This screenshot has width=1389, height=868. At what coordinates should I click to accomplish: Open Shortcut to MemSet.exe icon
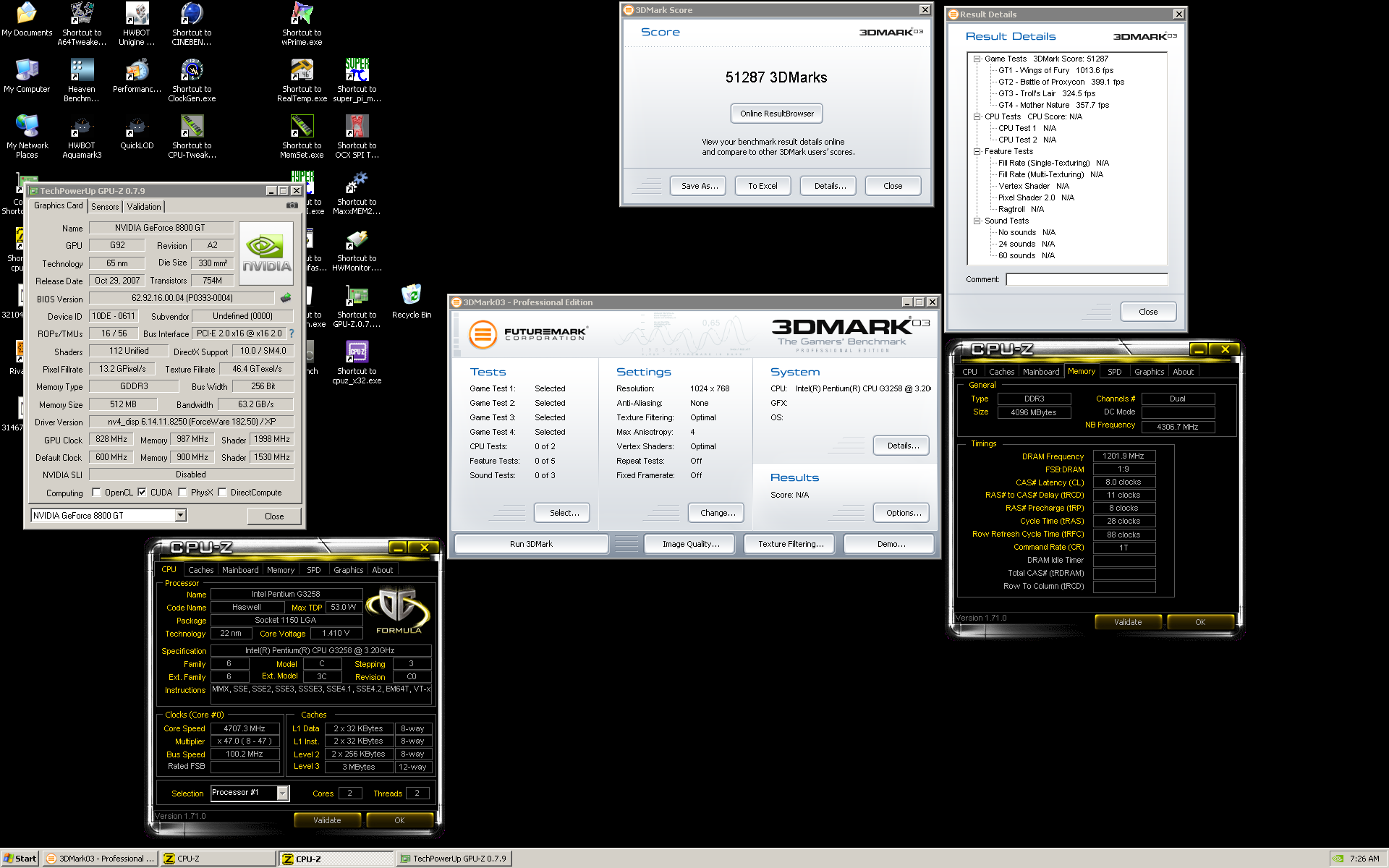(x=302, y=137)
